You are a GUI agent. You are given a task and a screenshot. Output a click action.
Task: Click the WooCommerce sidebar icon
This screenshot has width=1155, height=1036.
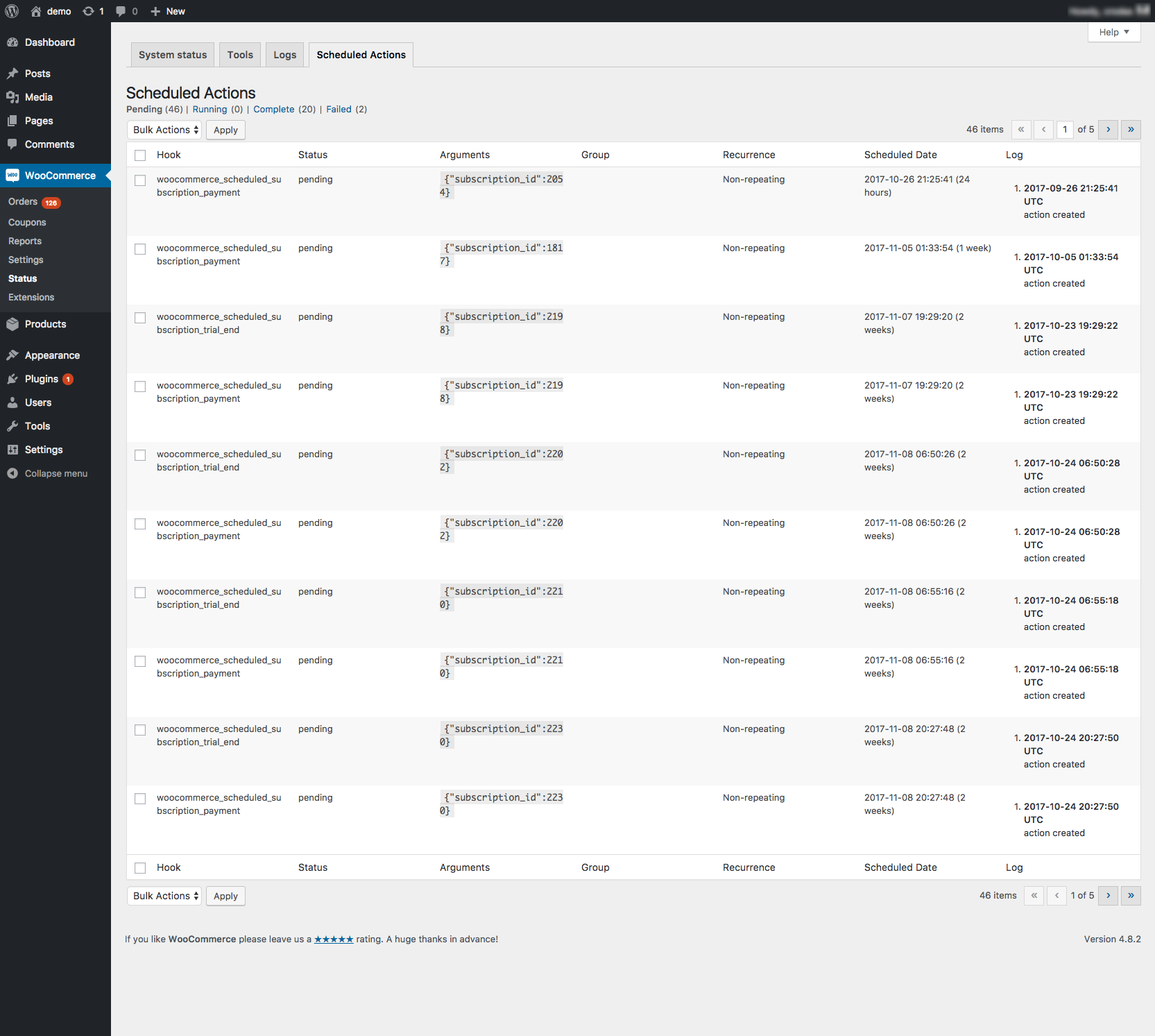tap(12, 175)
